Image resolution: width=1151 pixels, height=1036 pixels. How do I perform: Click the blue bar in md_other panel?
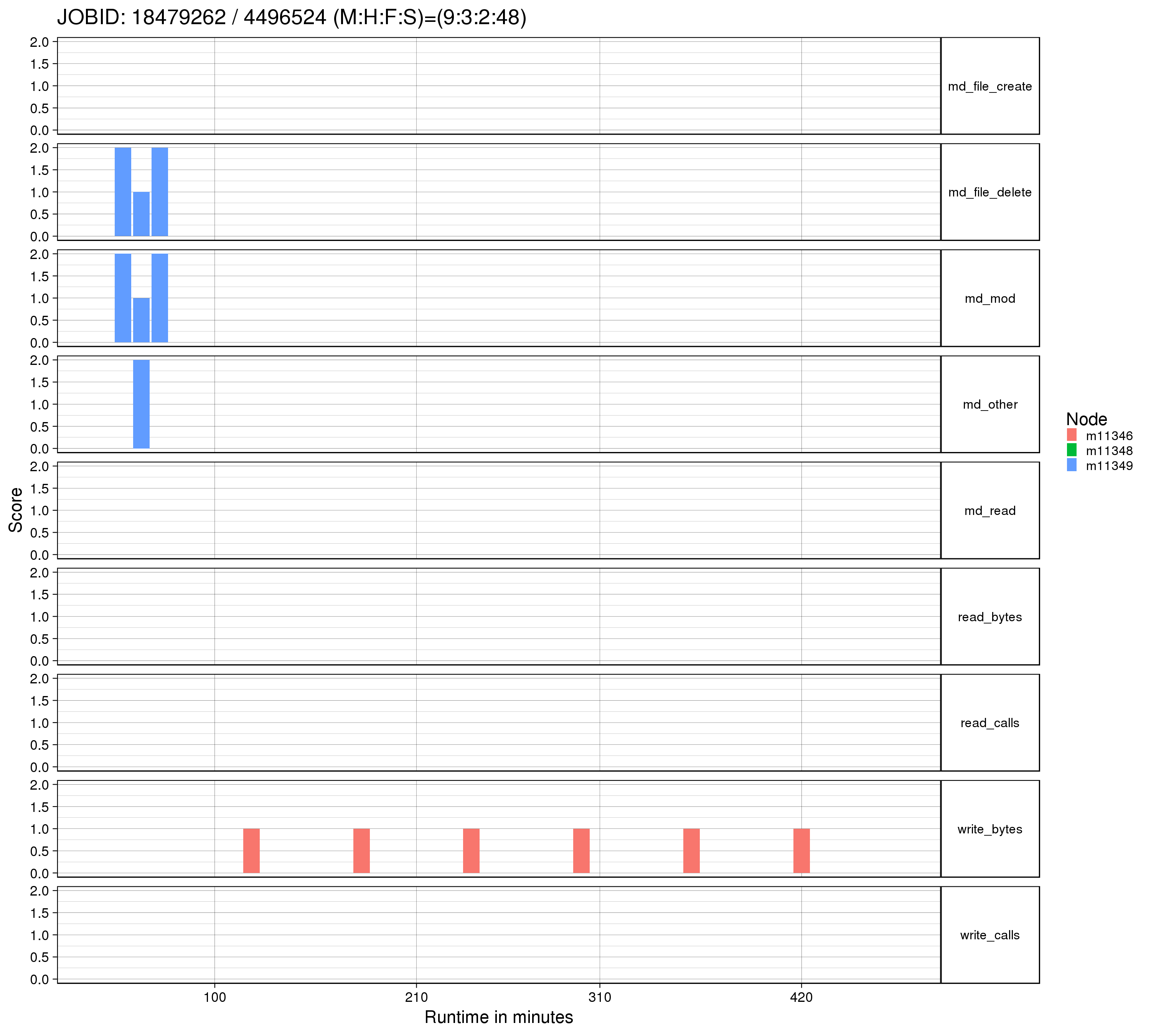pos(141,404)
